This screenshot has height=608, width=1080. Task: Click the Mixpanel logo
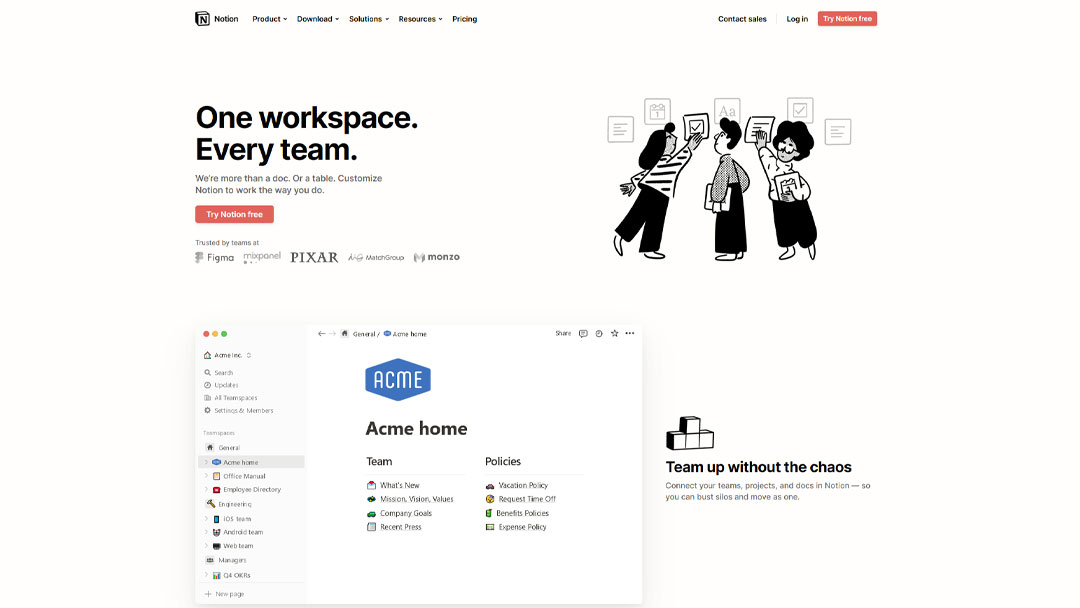(262, 258)
